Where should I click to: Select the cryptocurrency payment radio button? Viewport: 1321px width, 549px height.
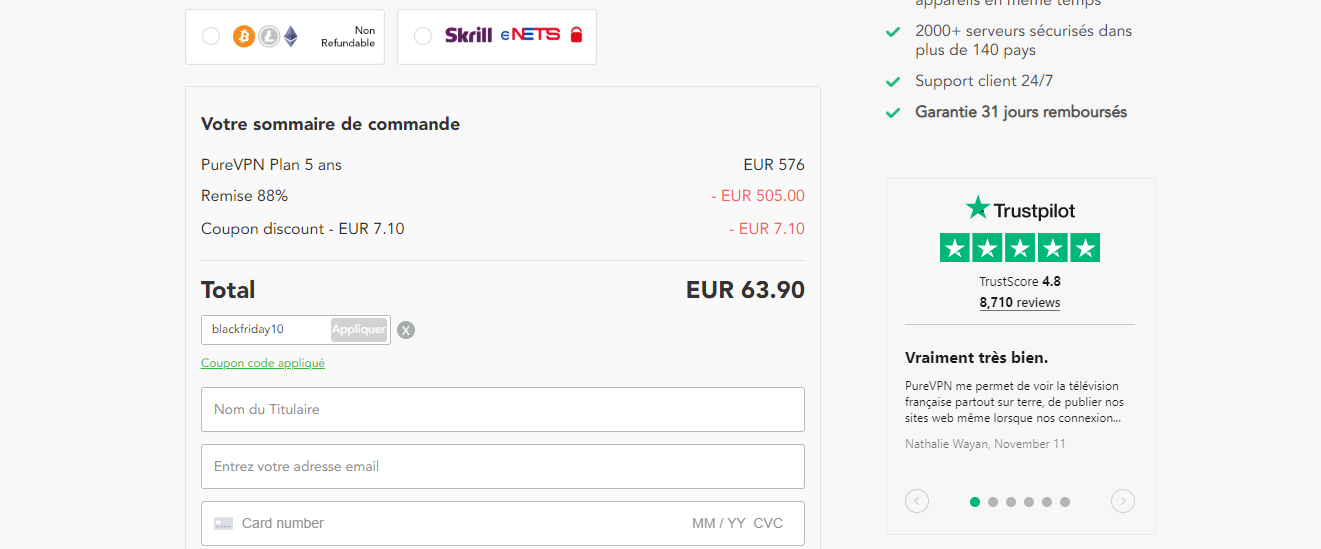(211, 36)
